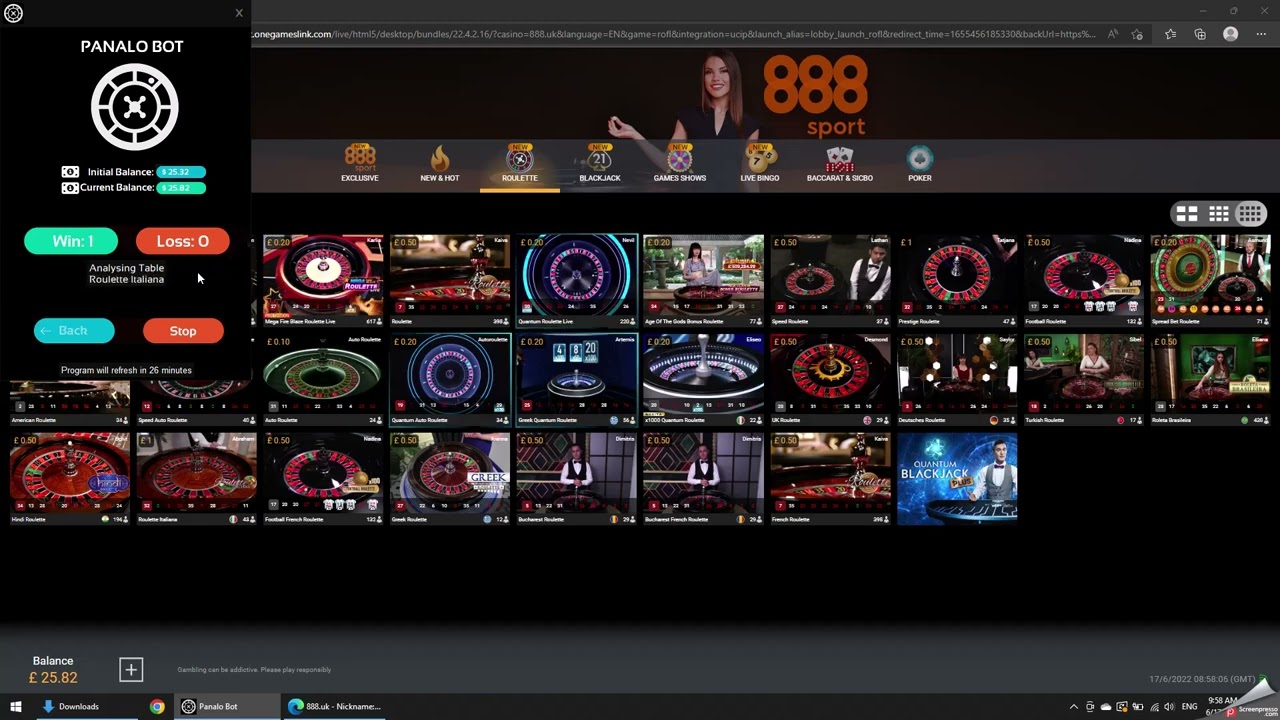Open Roulette Italiana table
The height and width of the screenshot is (720, 1280).
[196, 478]
